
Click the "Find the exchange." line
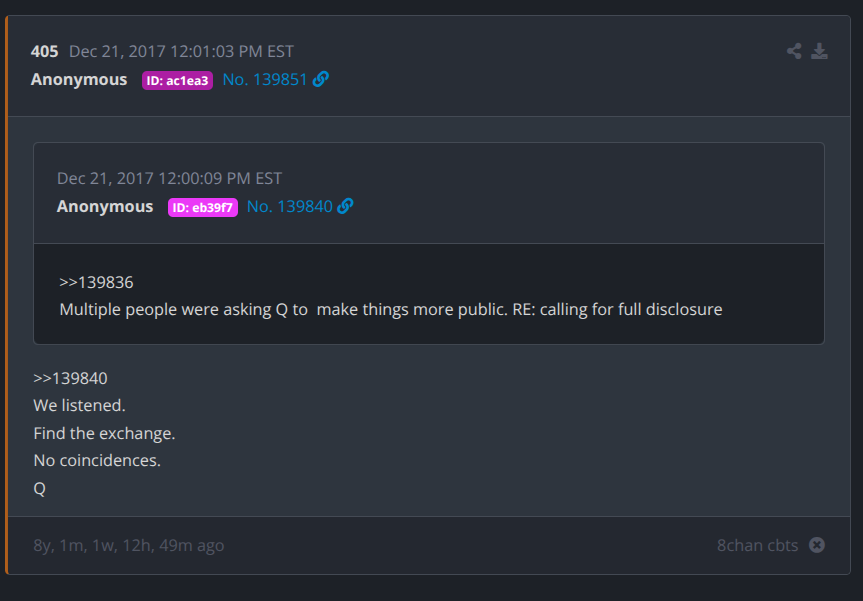[104, 434]
